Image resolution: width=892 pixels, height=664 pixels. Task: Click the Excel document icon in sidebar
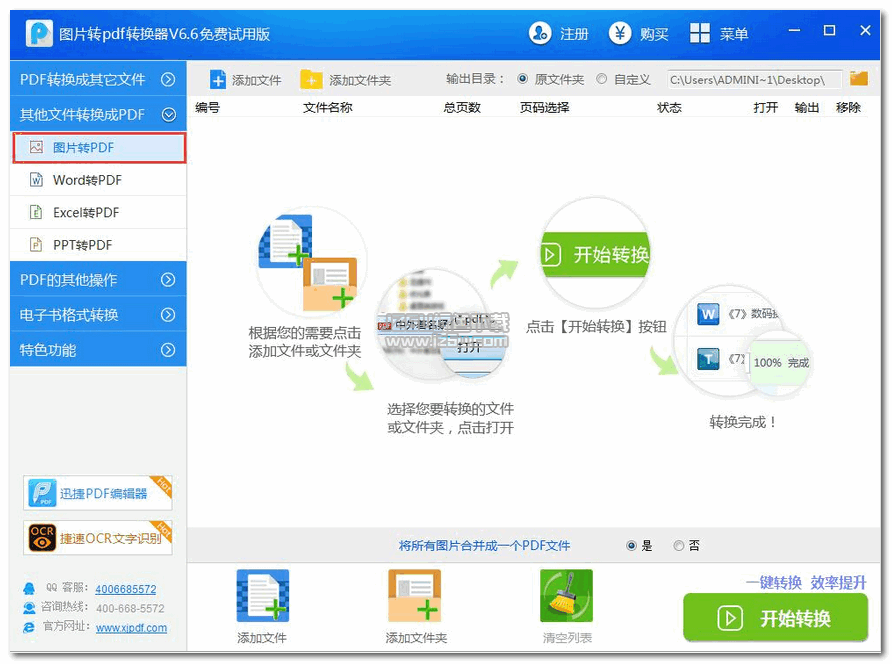[x=36, y=212]
